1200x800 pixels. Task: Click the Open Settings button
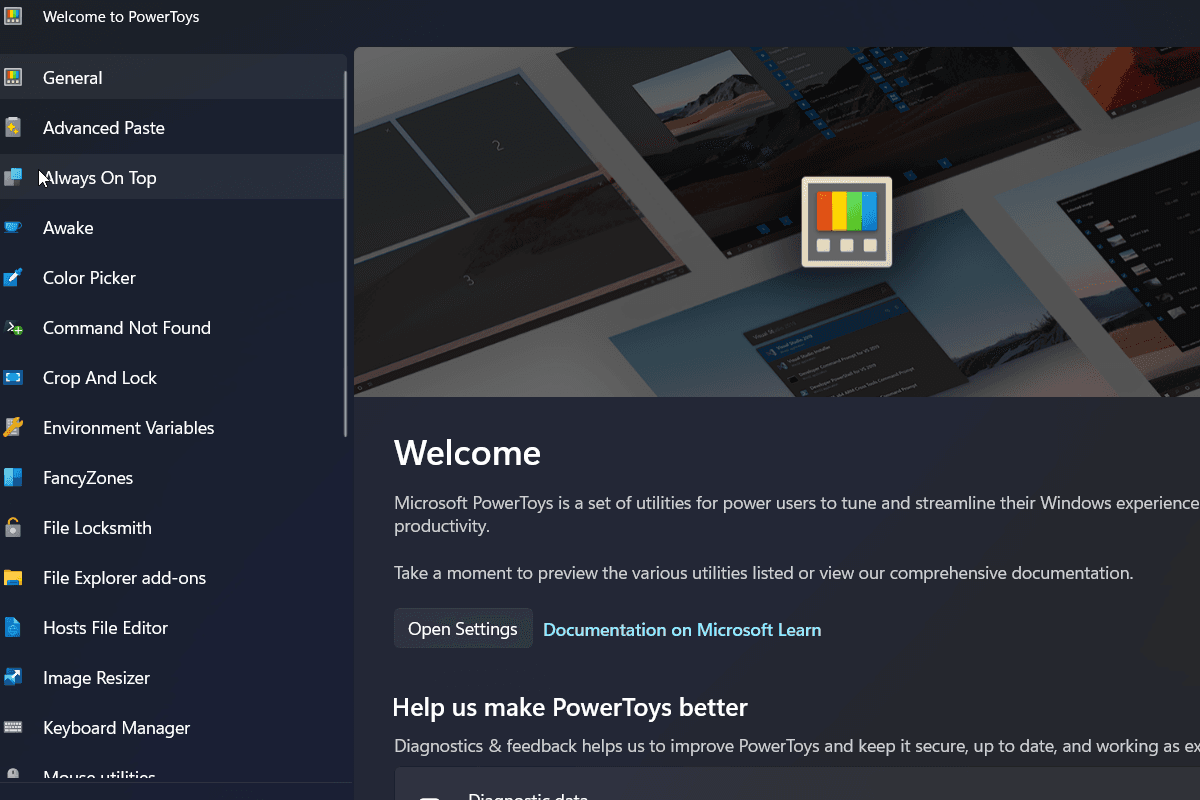tap(463, 629)
